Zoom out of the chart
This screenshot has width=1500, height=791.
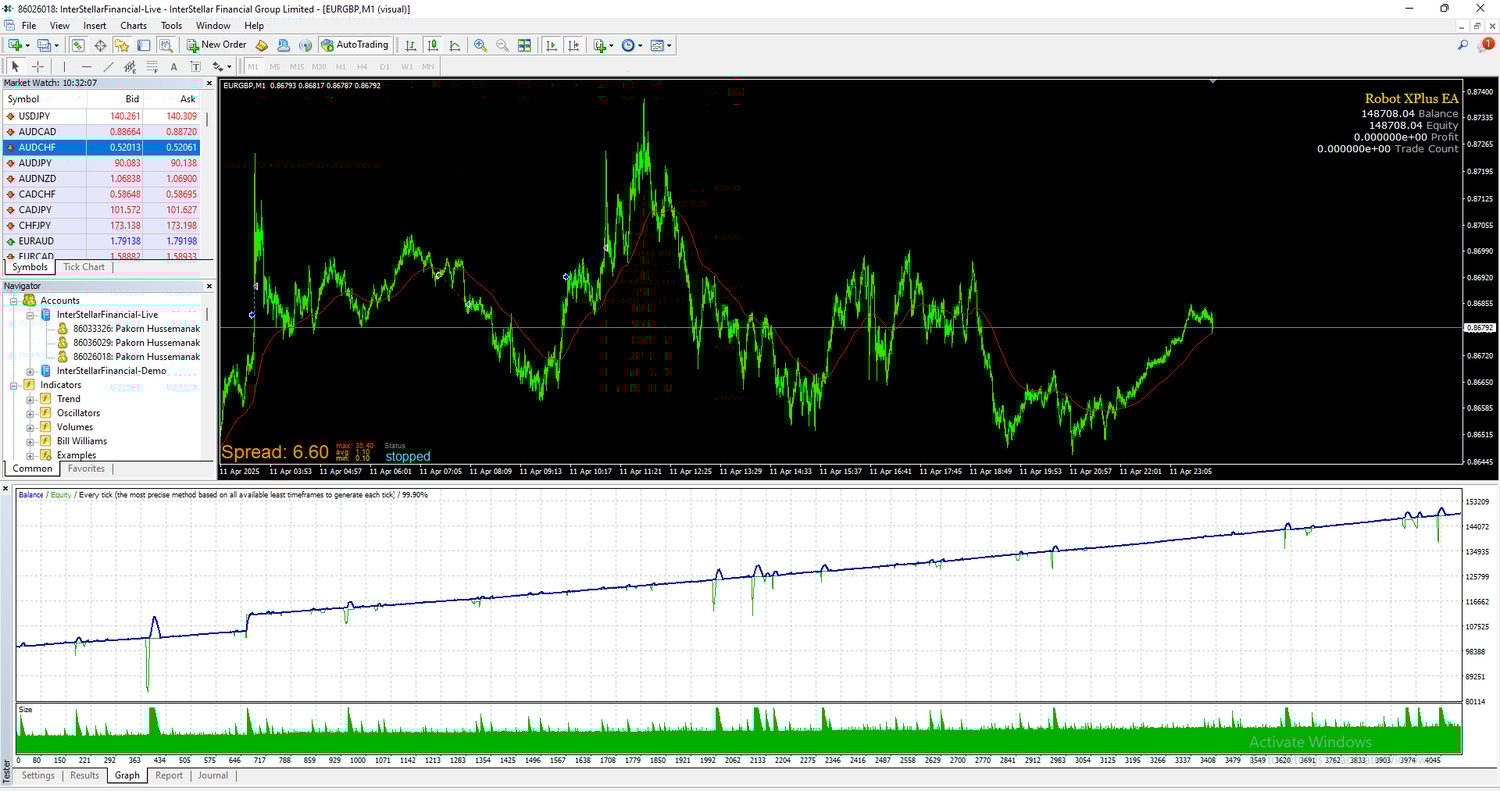[502, 45]
